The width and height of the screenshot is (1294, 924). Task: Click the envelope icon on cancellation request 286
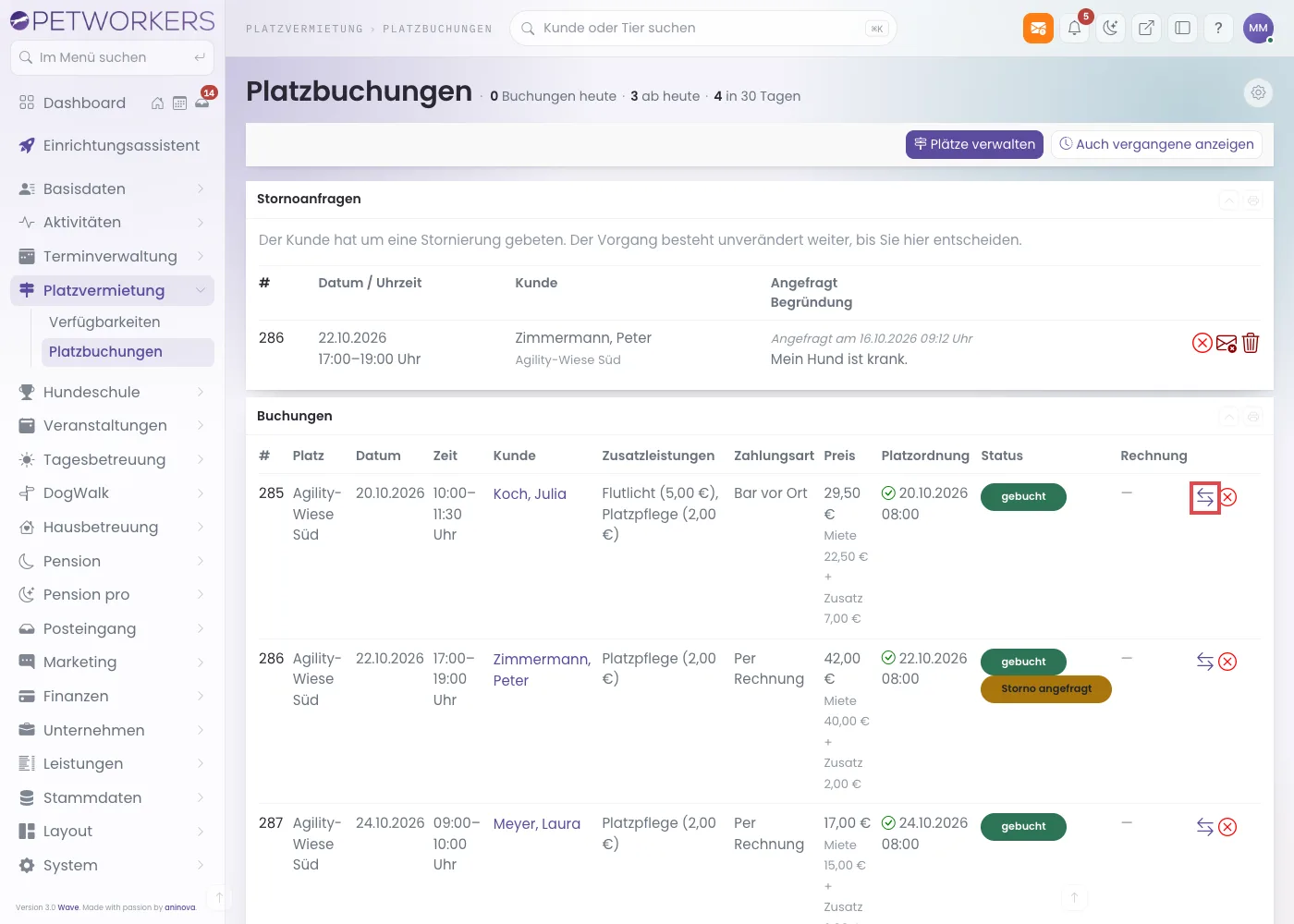click(1227, 343)
